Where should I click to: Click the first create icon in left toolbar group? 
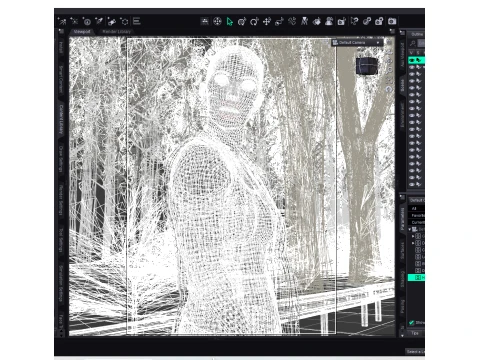tap(62, 21)
